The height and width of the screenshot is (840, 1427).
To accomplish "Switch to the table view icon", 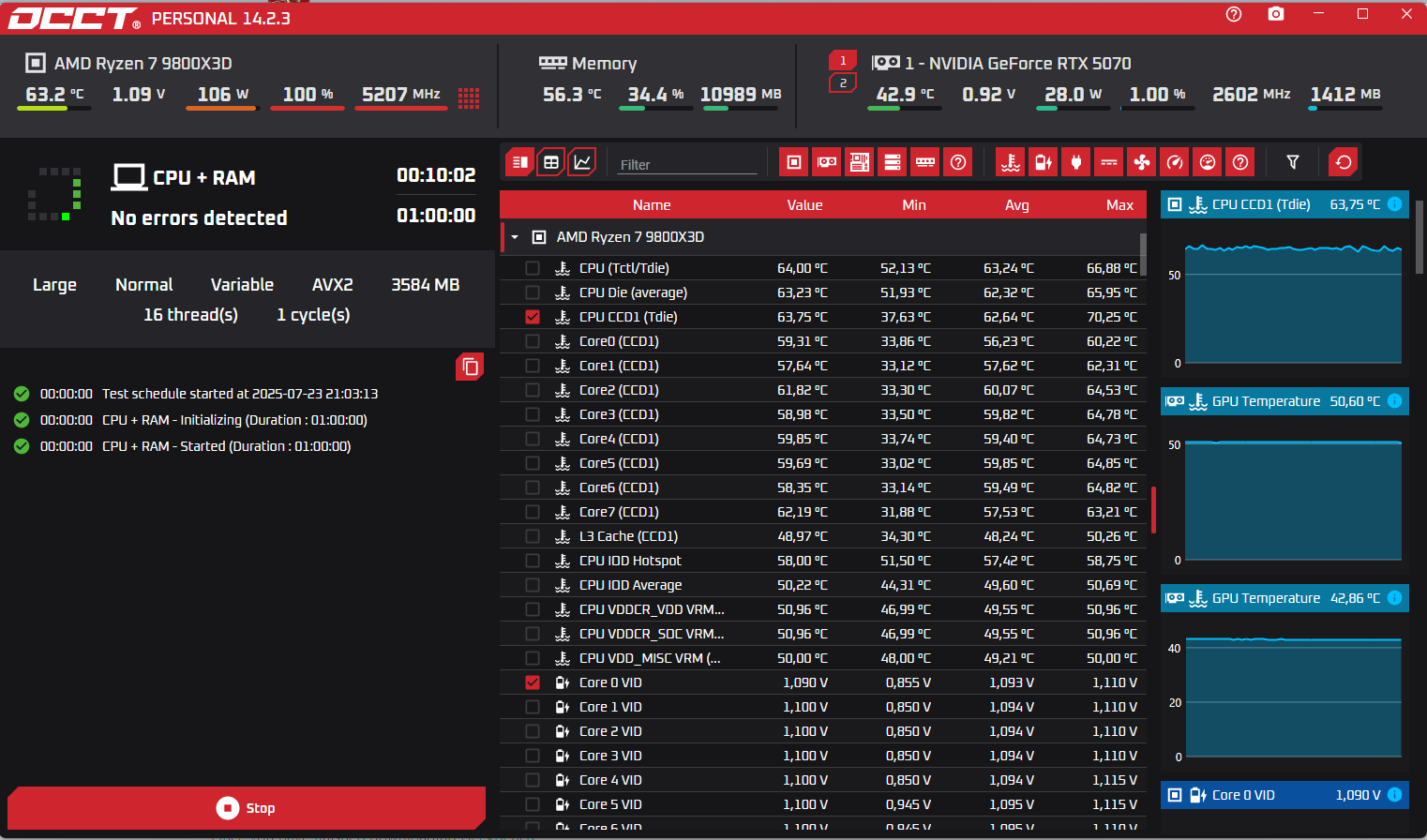I will tap(551, 162).
